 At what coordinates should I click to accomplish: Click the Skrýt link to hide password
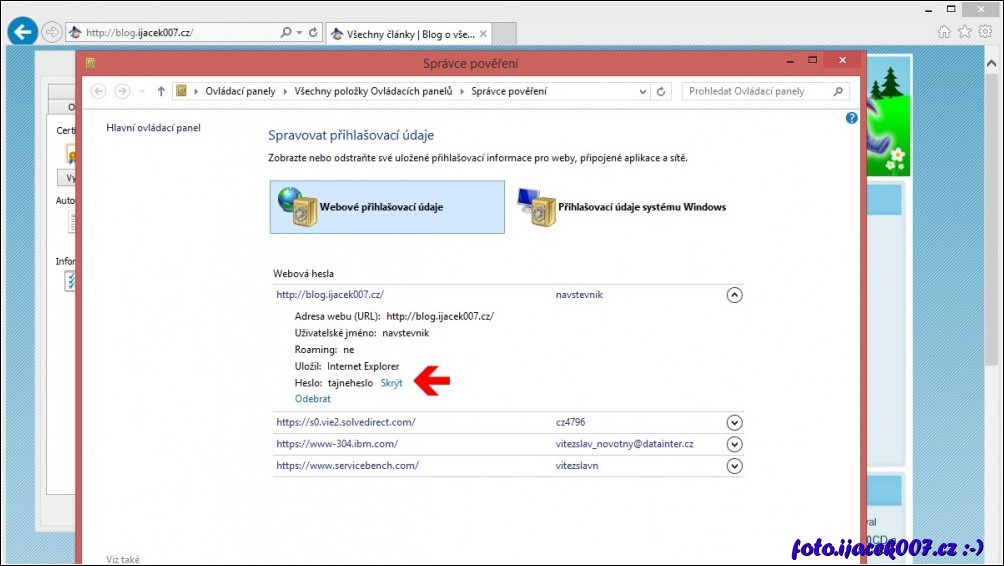pos(391,383)
